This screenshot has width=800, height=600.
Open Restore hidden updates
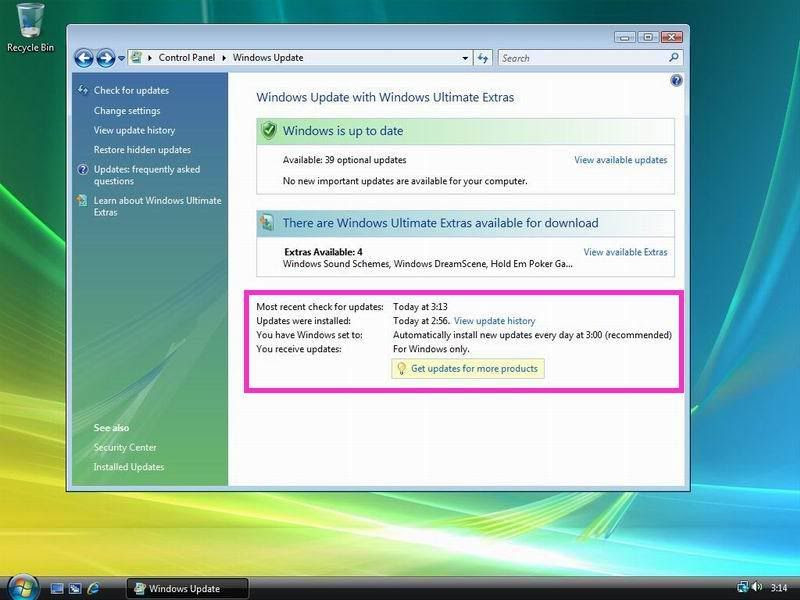(142, 149)
